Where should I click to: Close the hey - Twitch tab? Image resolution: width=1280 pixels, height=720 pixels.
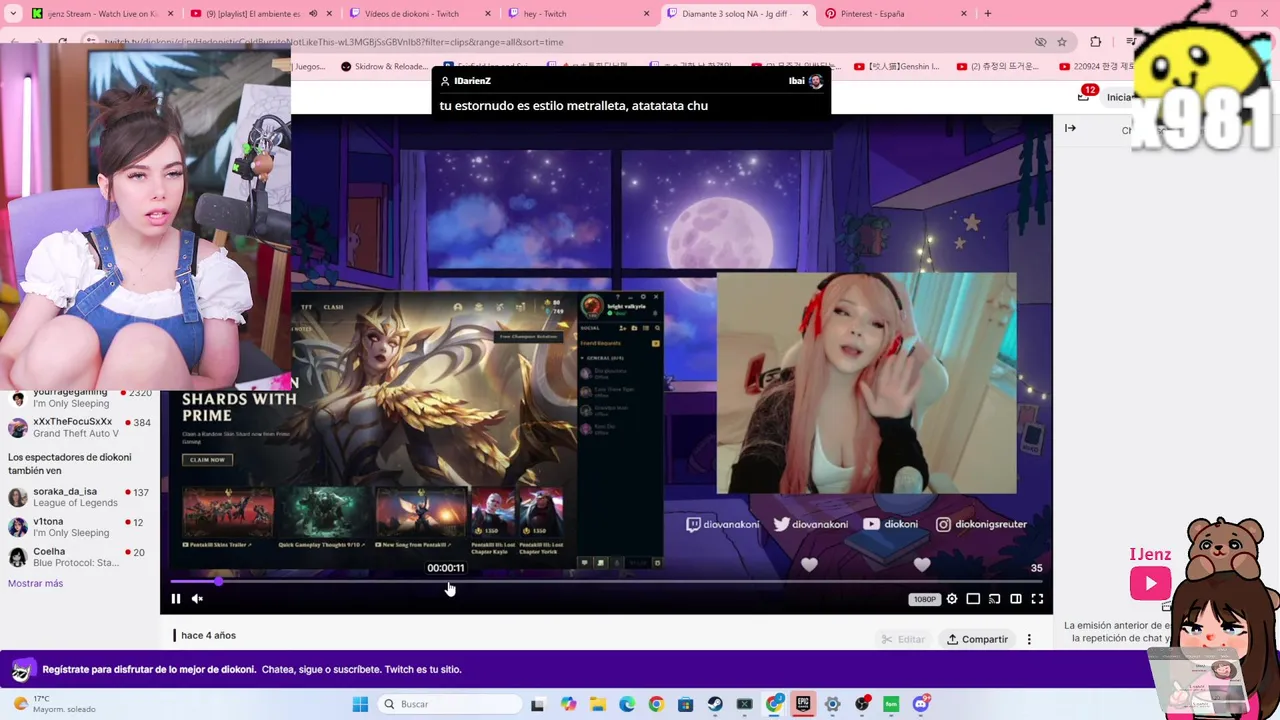646,14
